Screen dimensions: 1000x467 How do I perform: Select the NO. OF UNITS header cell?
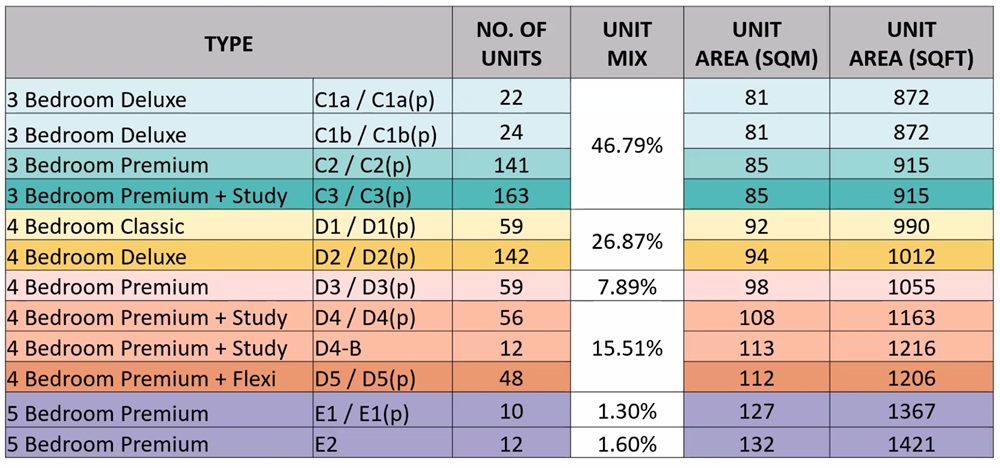point(511,44)
